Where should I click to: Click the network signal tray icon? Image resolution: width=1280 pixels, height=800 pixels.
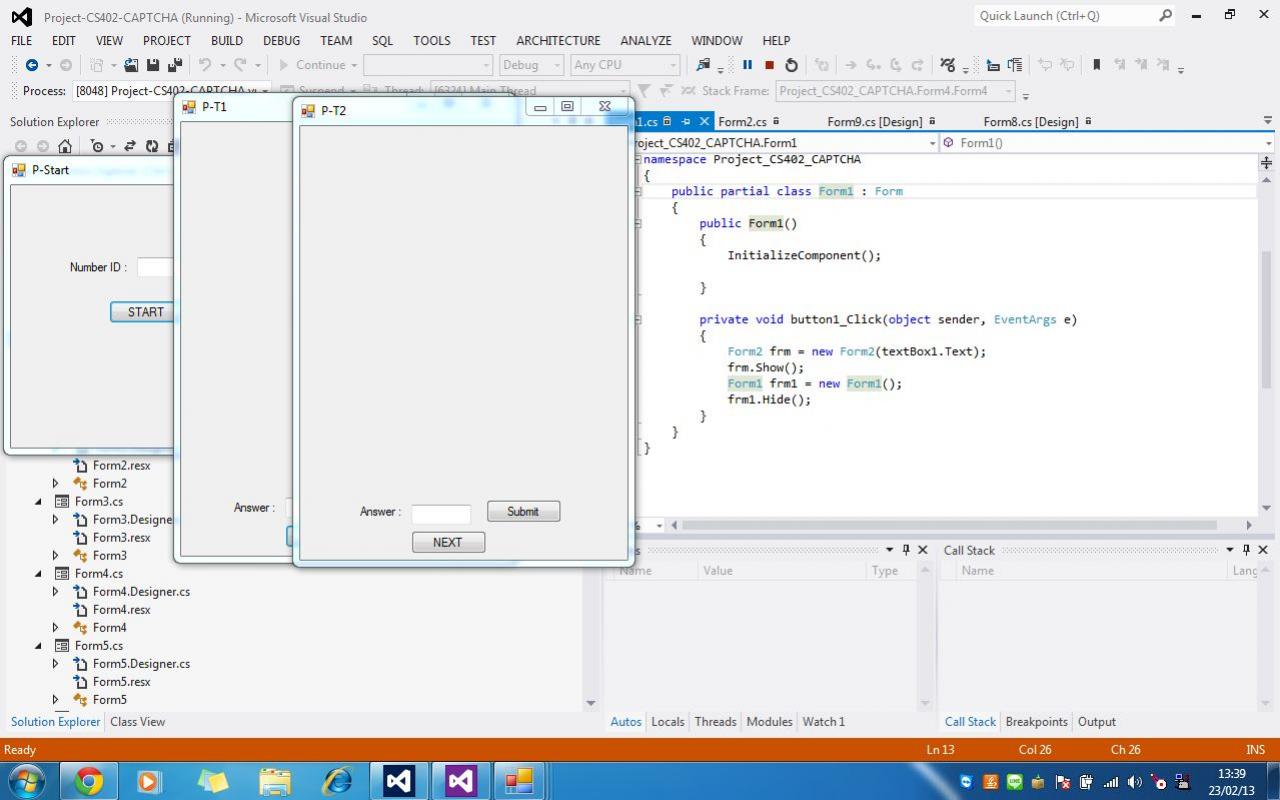[x=1111, y=782]
